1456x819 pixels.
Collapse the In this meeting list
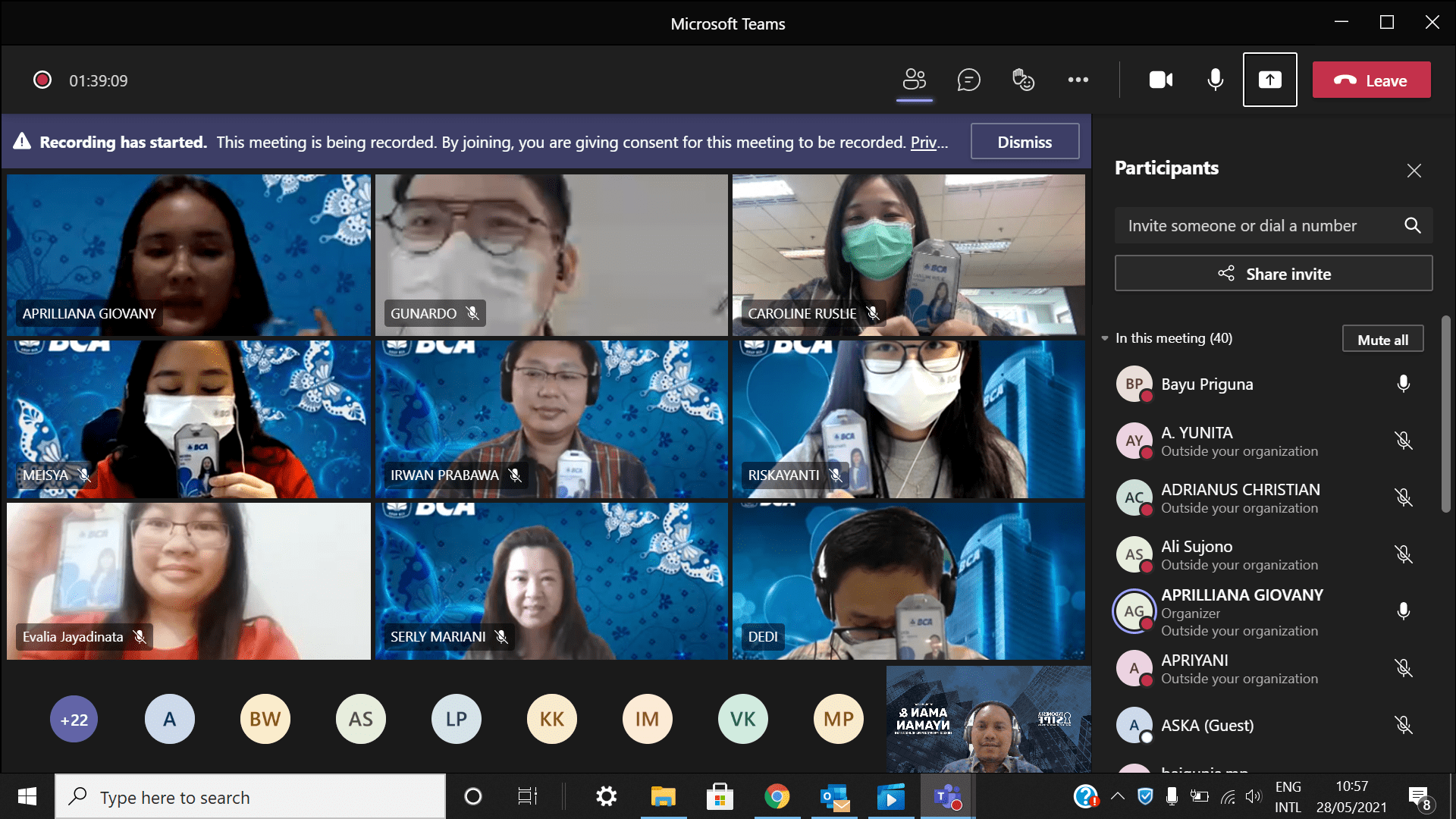(x=1105, y=338)
